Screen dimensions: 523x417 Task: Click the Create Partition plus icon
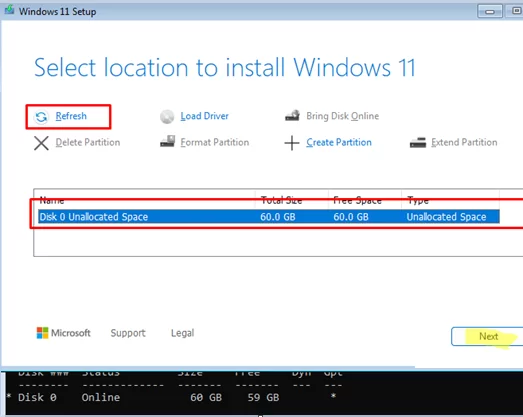(x=292, y=143)
